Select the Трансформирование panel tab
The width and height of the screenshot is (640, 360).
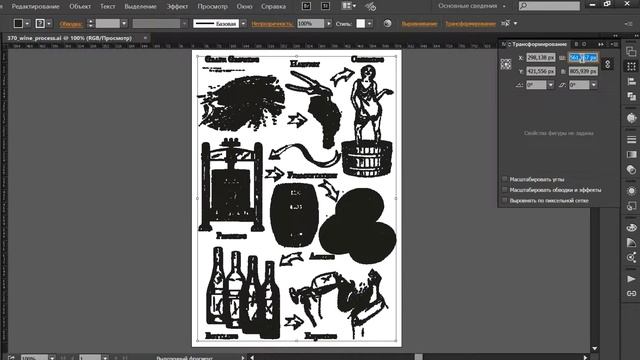point(539,44)
